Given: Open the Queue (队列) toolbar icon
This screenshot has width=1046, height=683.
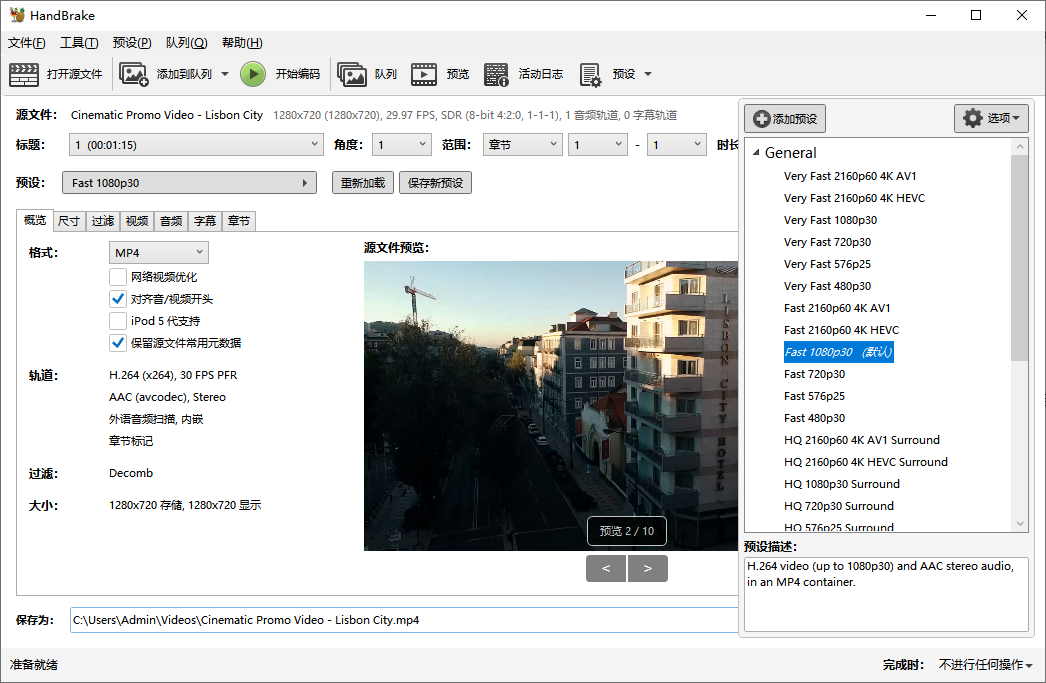Looking at the screenshot, I should click(x=352, y=74).
